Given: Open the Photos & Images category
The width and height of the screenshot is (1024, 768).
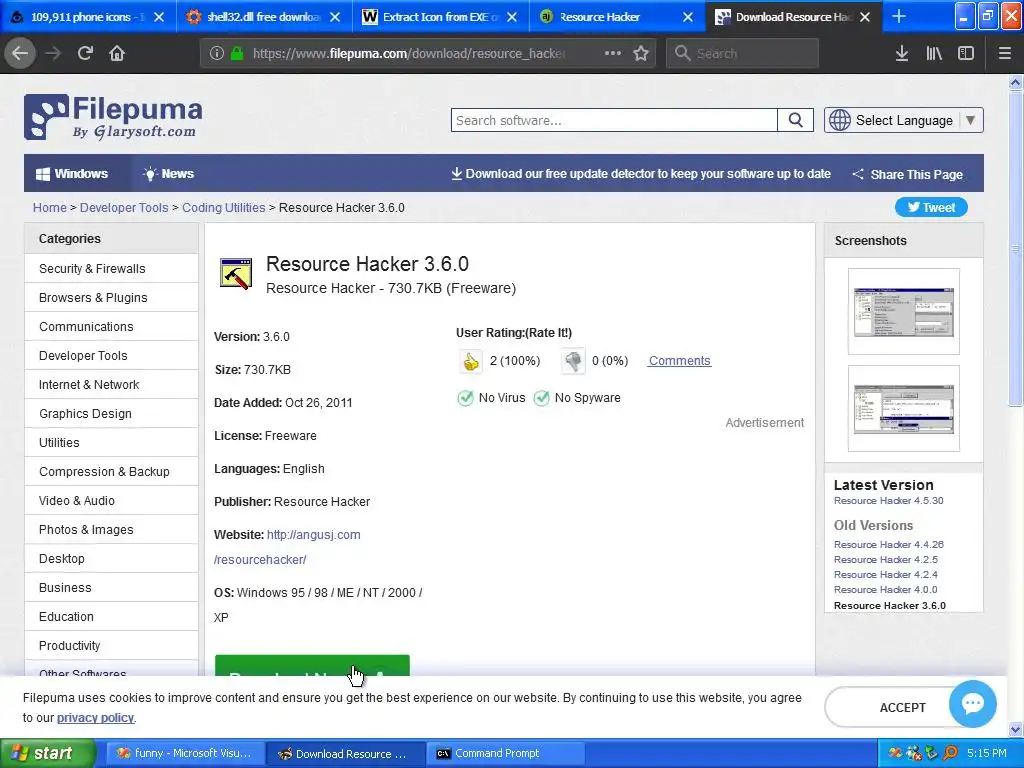Looking at the screenshot, I should pyautogui.click(x=111, y=530).
